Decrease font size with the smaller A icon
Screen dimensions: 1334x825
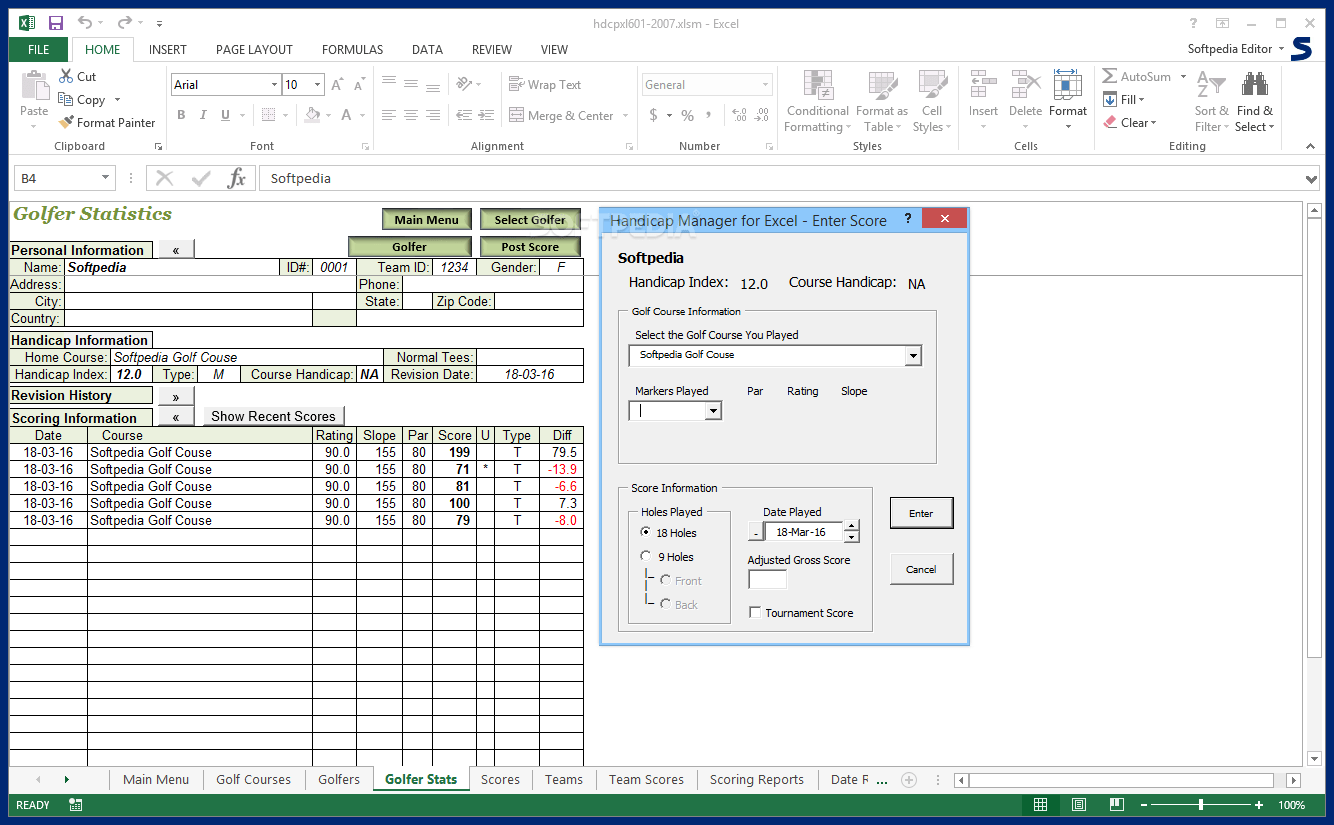pos(360,85)
